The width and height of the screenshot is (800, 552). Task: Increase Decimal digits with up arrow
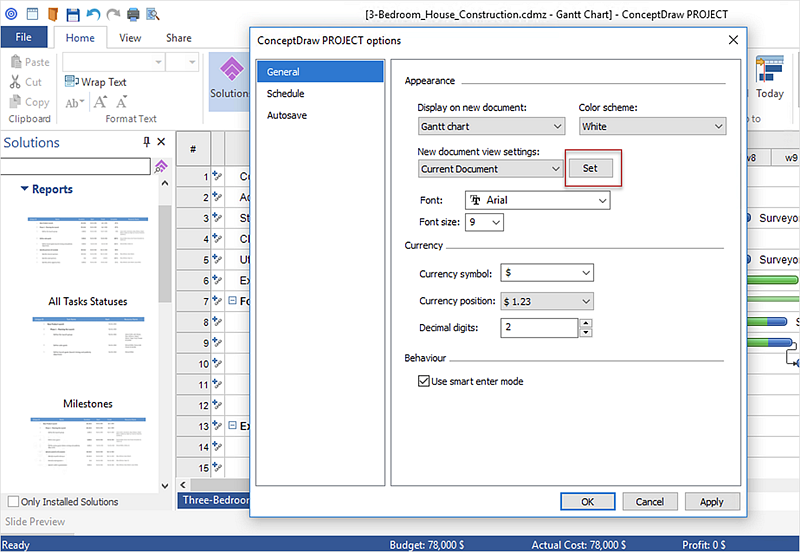(x=586, y=323)
